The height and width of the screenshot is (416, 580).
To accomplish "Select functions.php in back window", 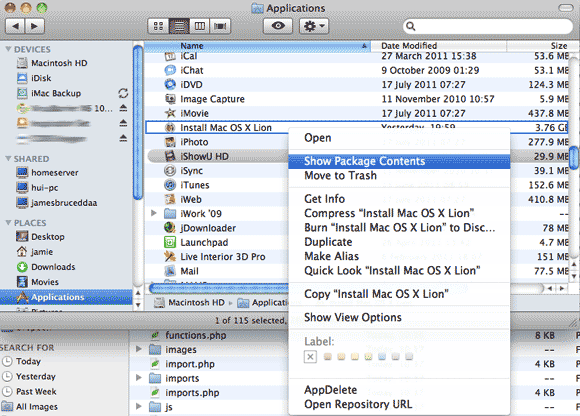I will click(189, 335).
